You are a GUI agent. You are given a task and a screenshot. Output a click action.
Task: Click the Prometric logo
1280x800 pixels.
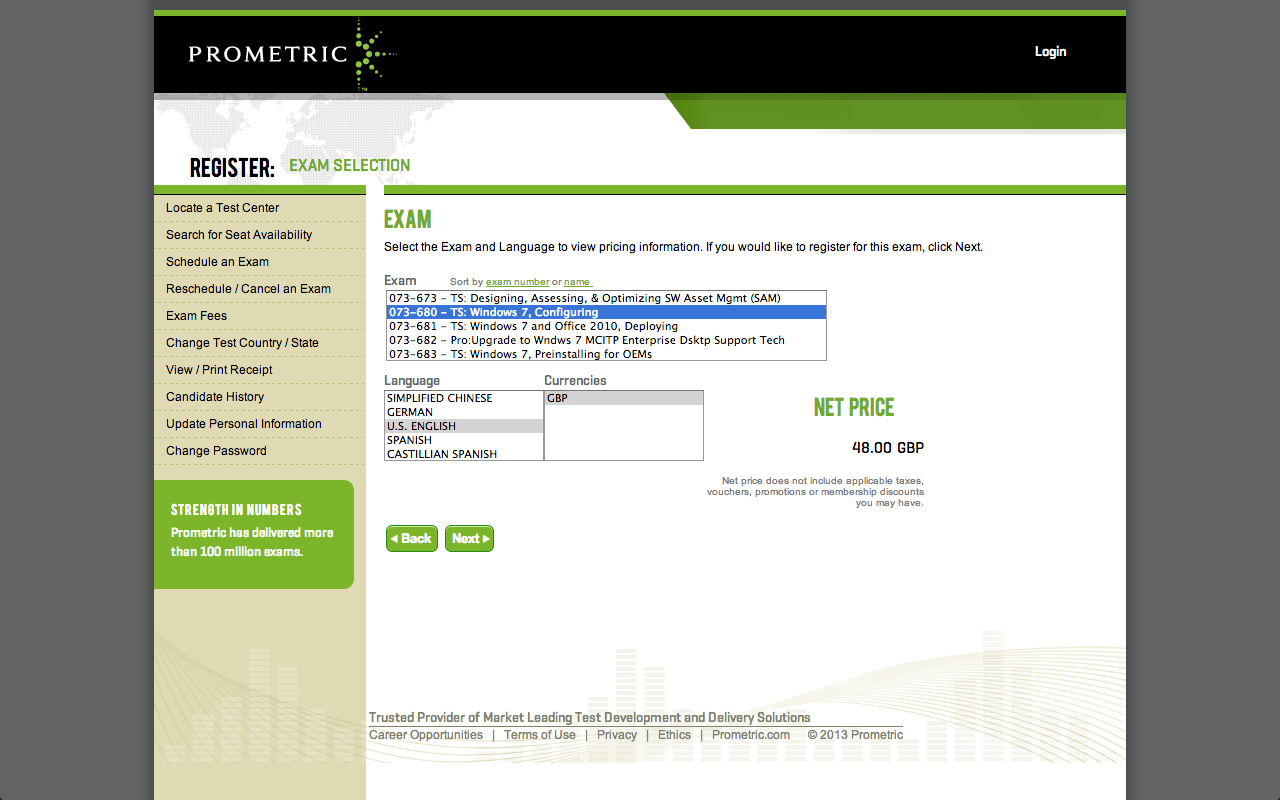point(292,54)
